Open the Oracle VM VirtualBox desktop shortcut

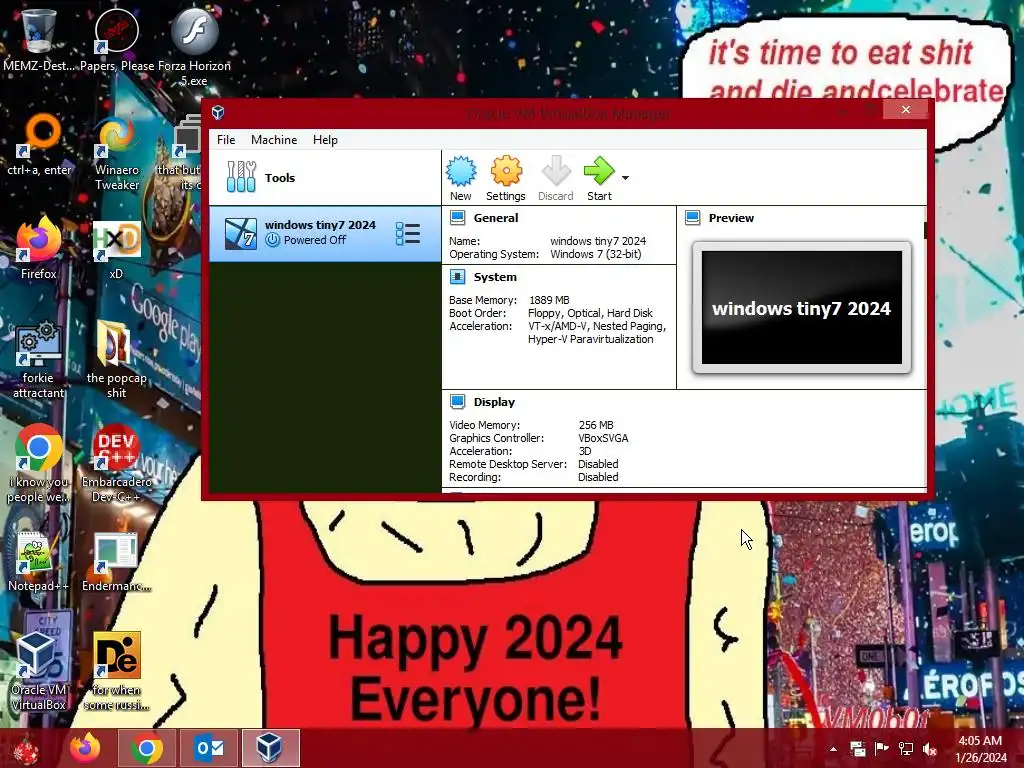point(38,671)
